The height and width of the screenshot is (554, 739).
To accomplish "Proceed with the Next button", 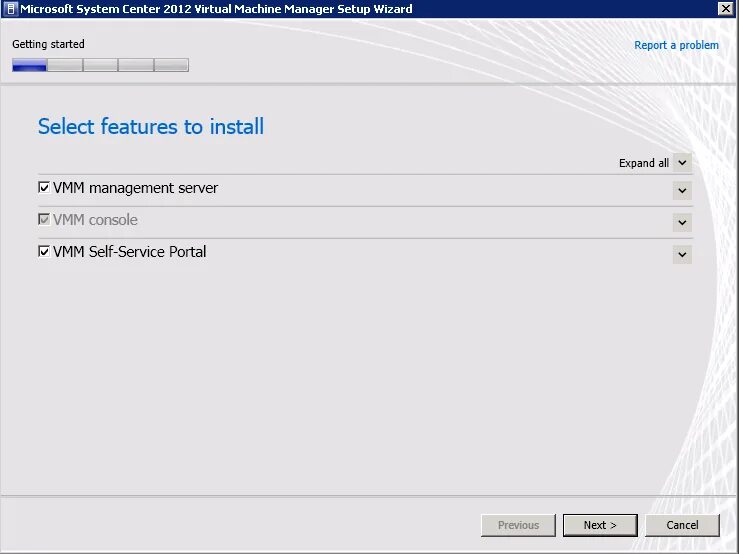I will pyautogui.click(x=600, y=525).
